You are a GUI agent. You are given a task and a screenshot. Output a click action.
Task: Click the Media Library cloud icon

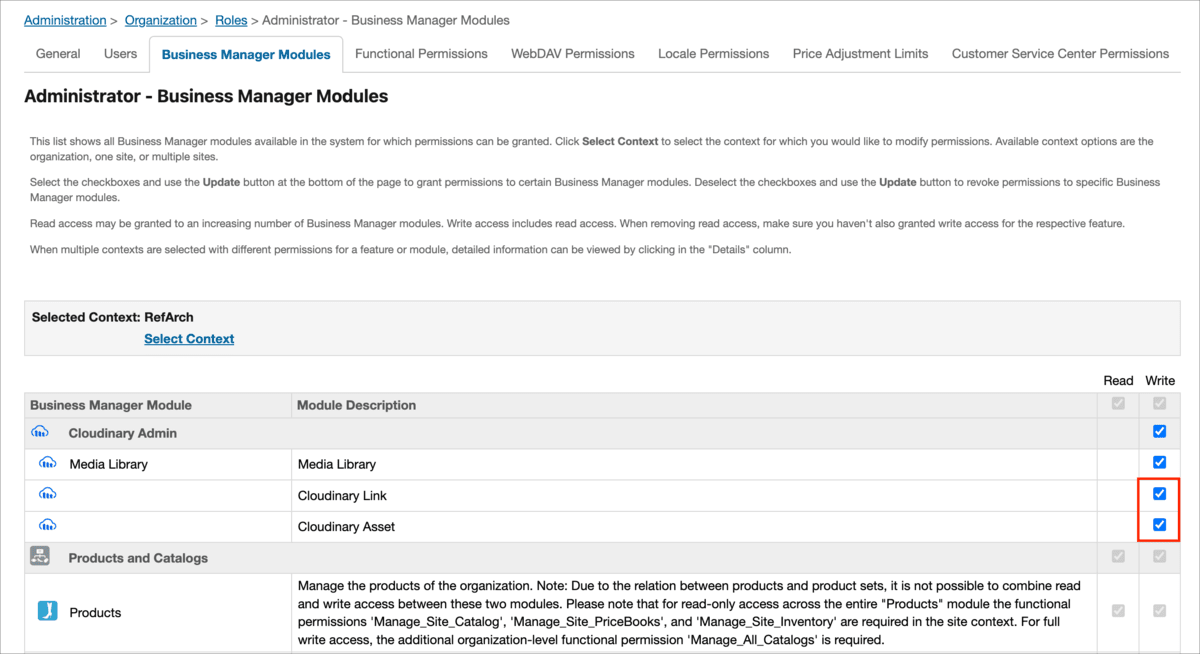tap(47, 463)
